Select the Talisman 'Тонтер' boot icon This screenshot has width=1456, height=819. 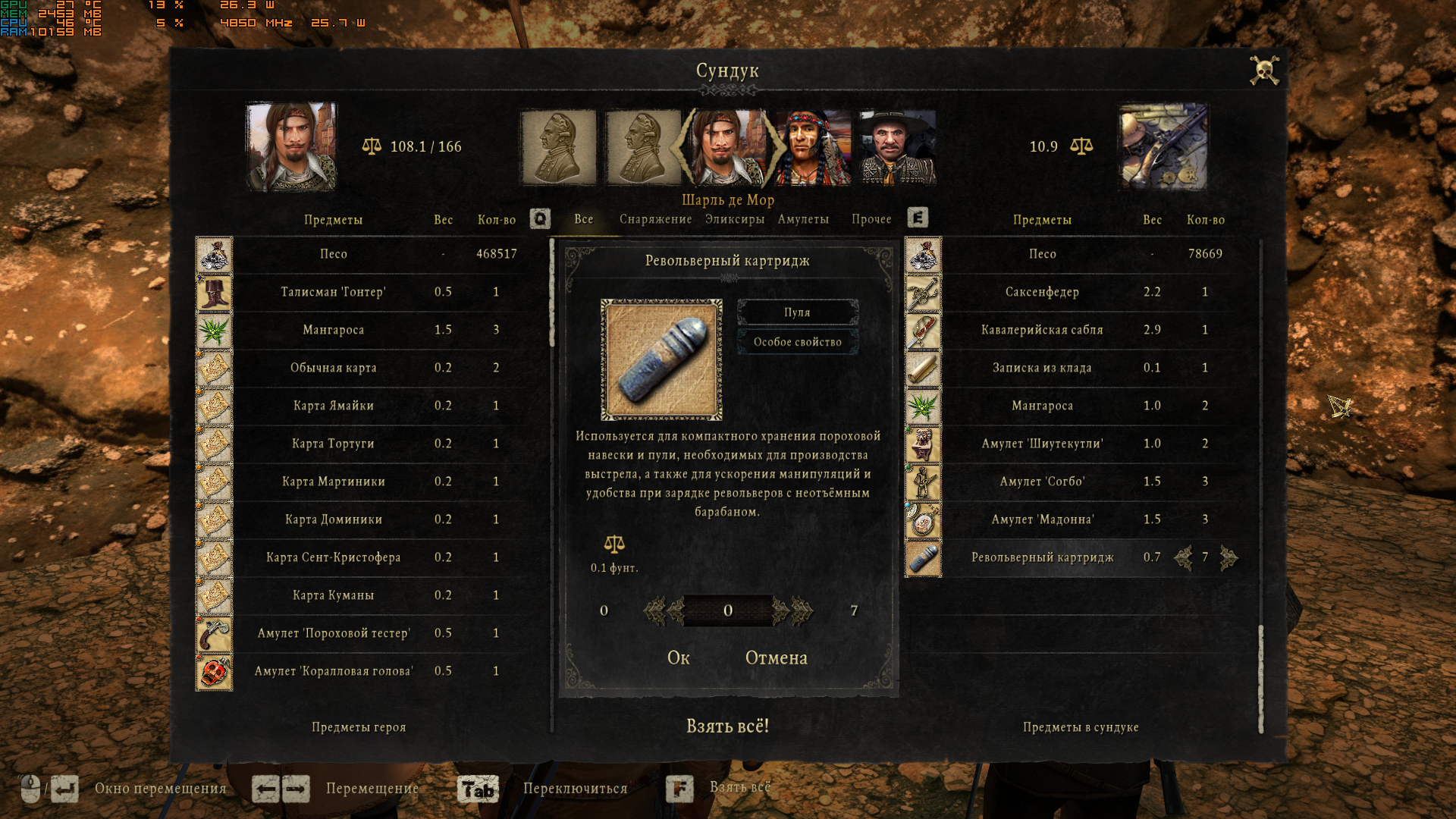point(215,293)
